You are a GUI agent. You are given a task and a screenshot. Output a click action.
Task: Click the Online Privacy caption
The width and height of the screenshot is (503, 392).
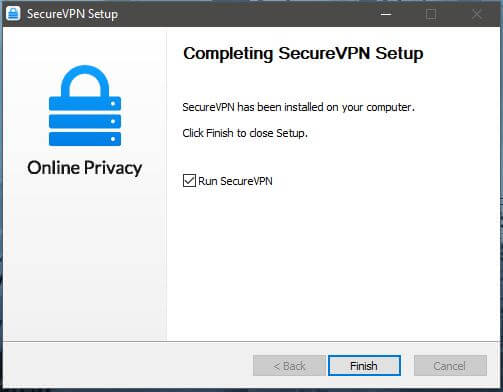tap(85, 168)
